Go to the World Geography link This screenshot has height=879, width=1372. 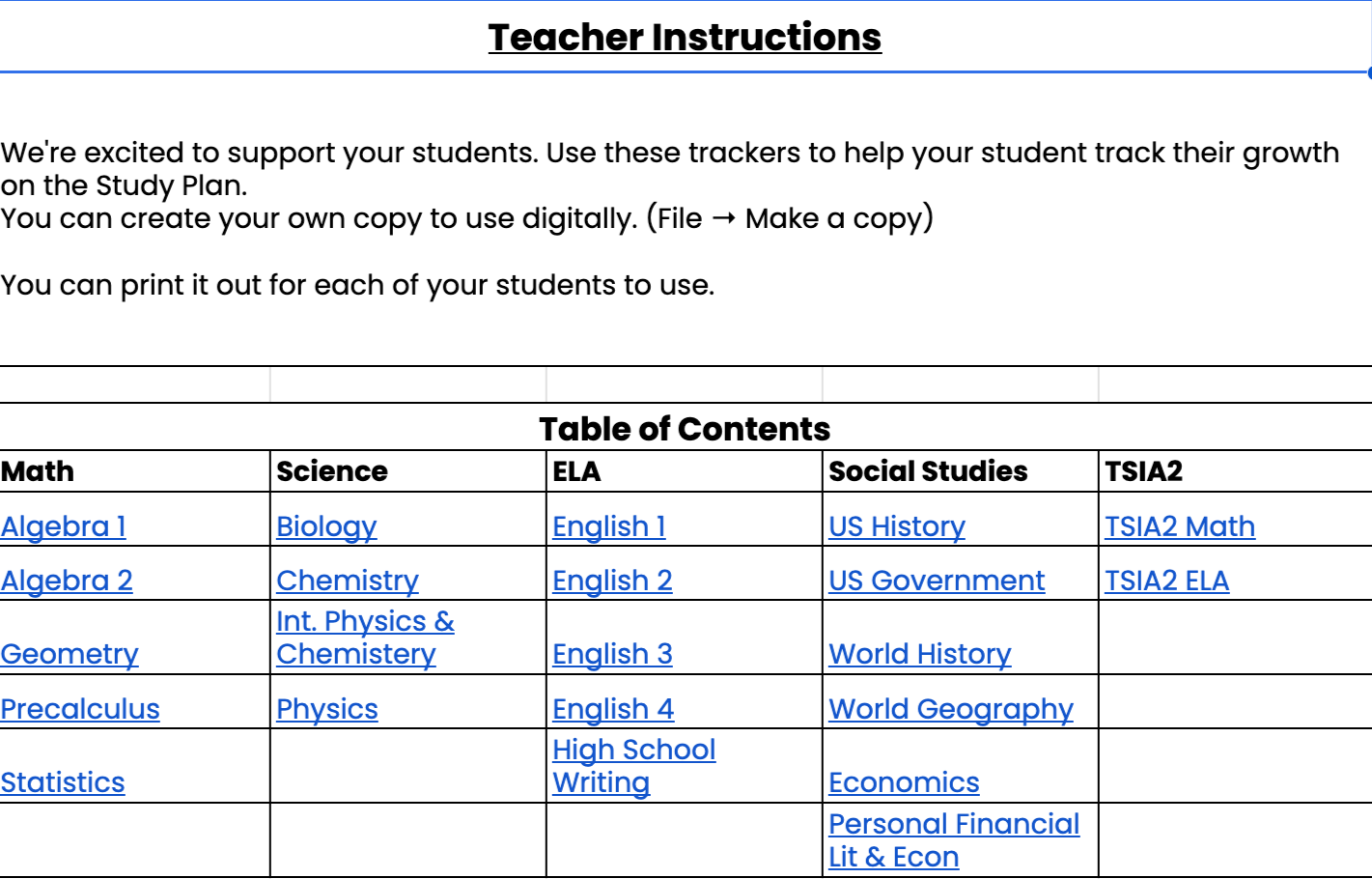951,709
